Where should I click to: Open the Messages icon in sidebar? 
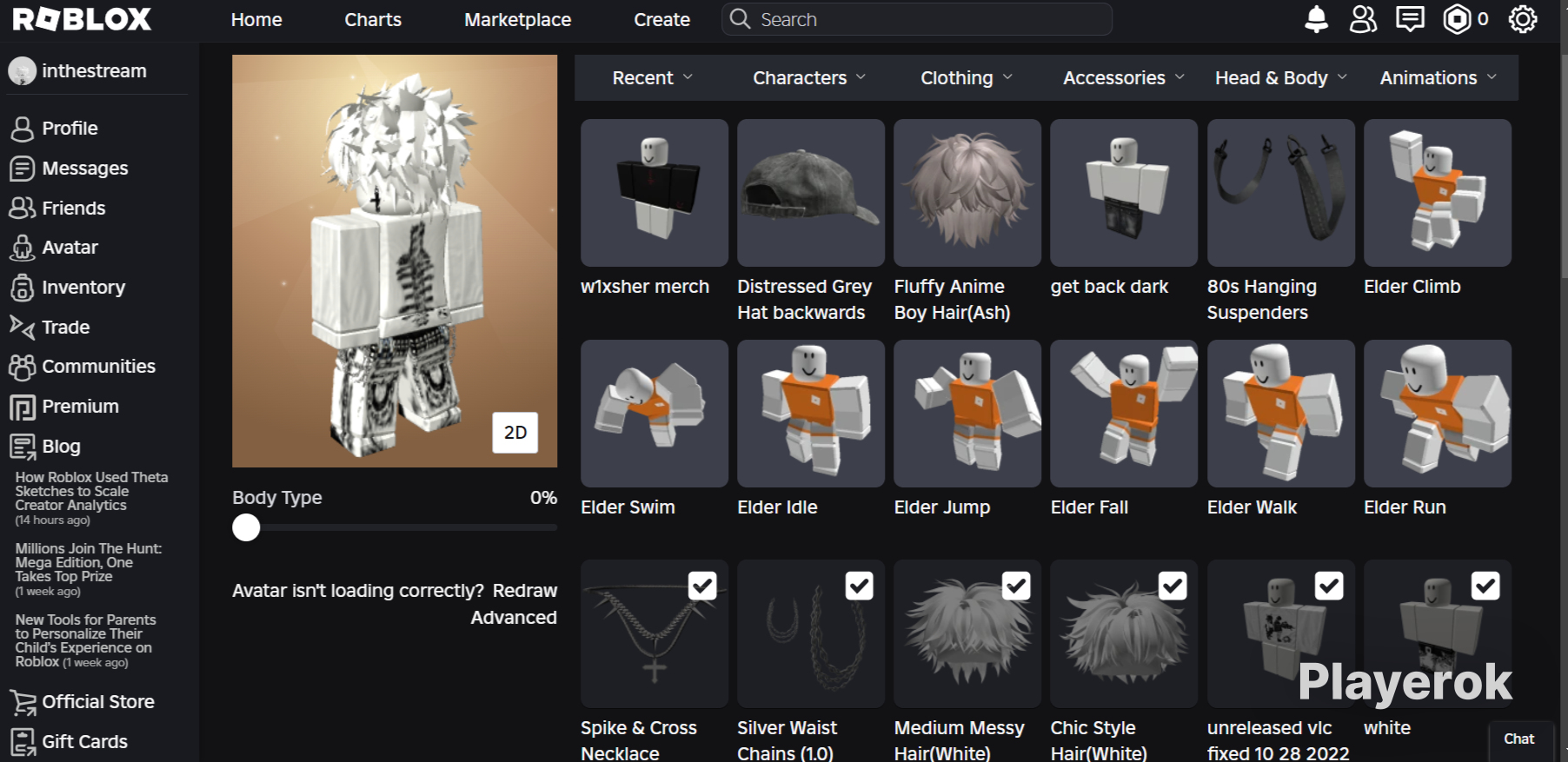(22, 169)
